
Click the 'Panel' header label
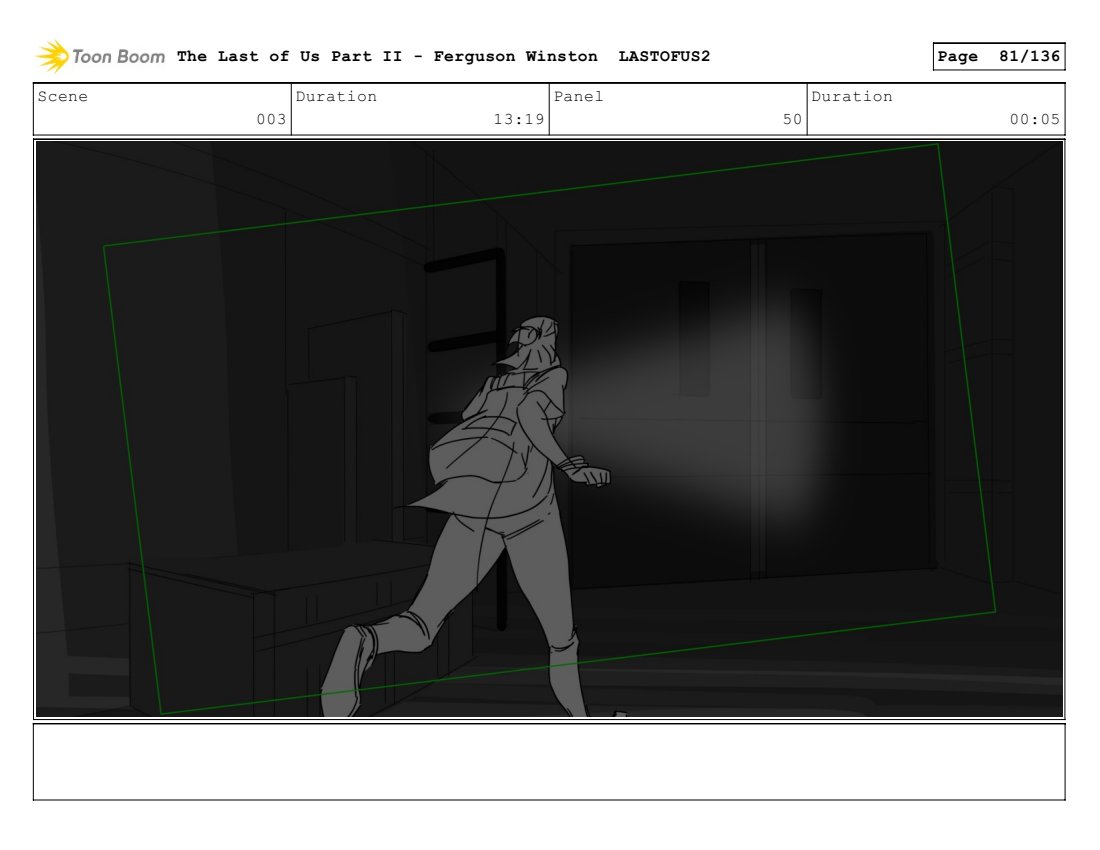coord(578,97)
